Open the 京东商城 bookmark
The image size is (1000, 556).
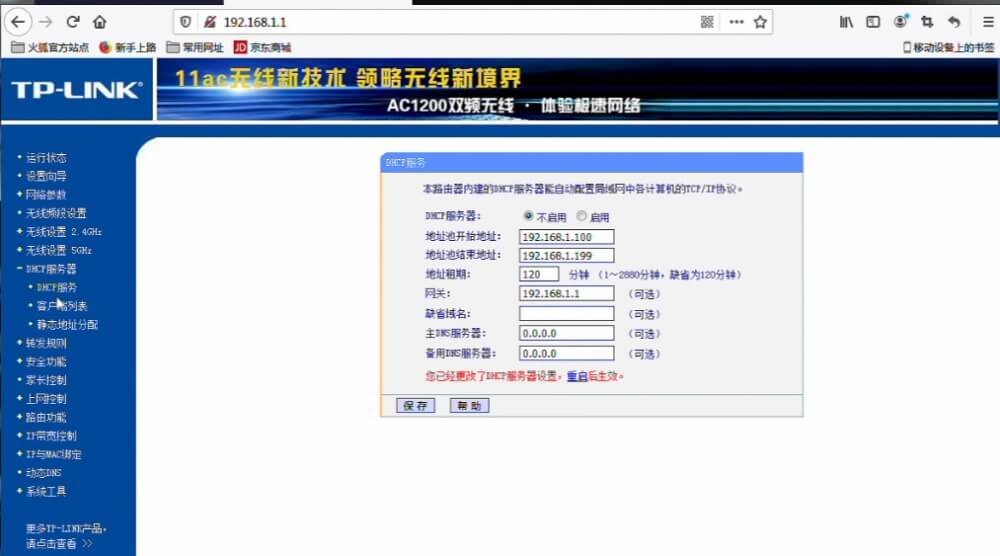point(262,47)
